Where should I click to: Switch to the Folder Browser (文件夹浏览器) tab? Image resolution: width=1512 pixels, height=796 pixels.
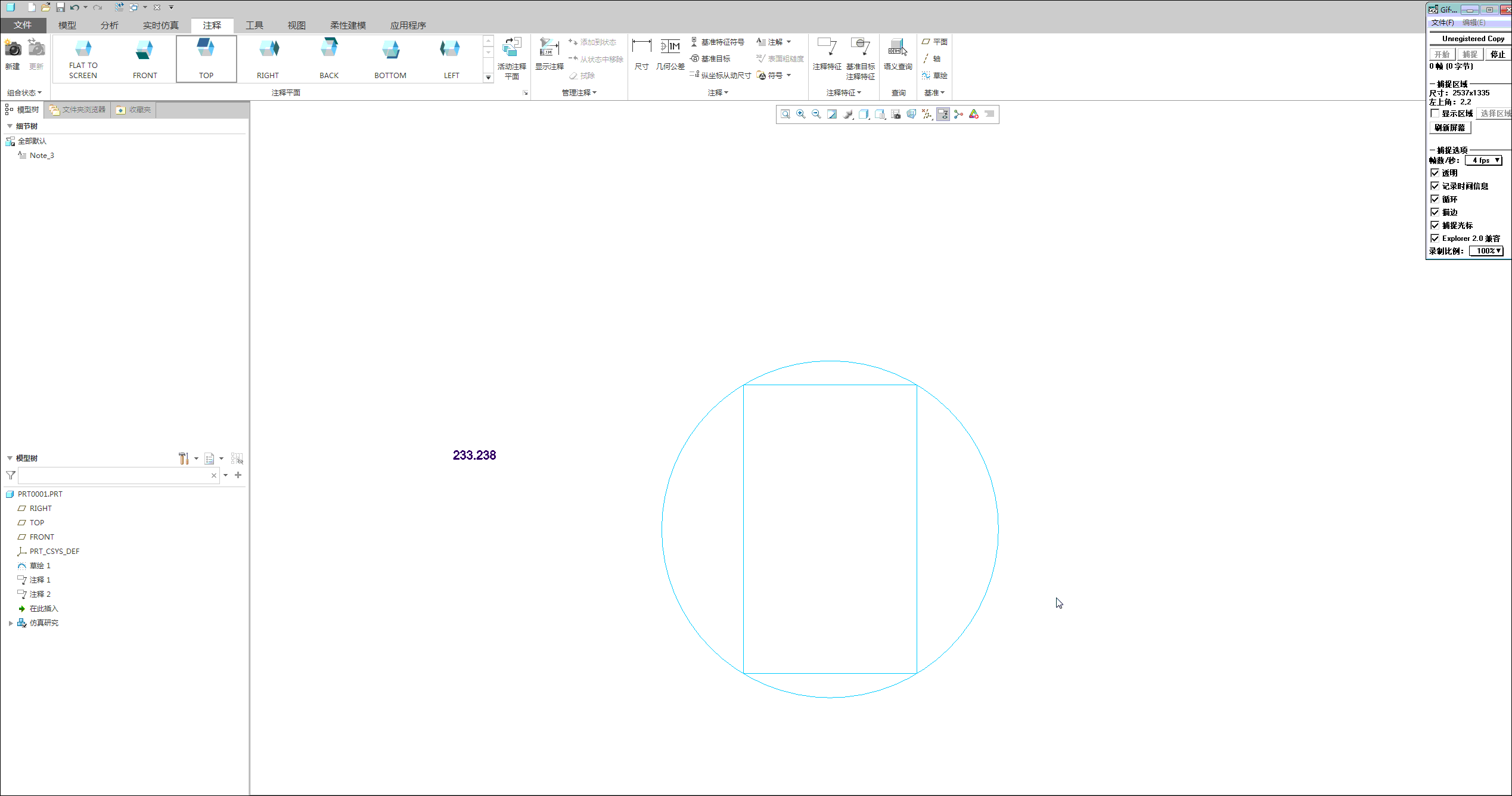(x=77, y=110)
